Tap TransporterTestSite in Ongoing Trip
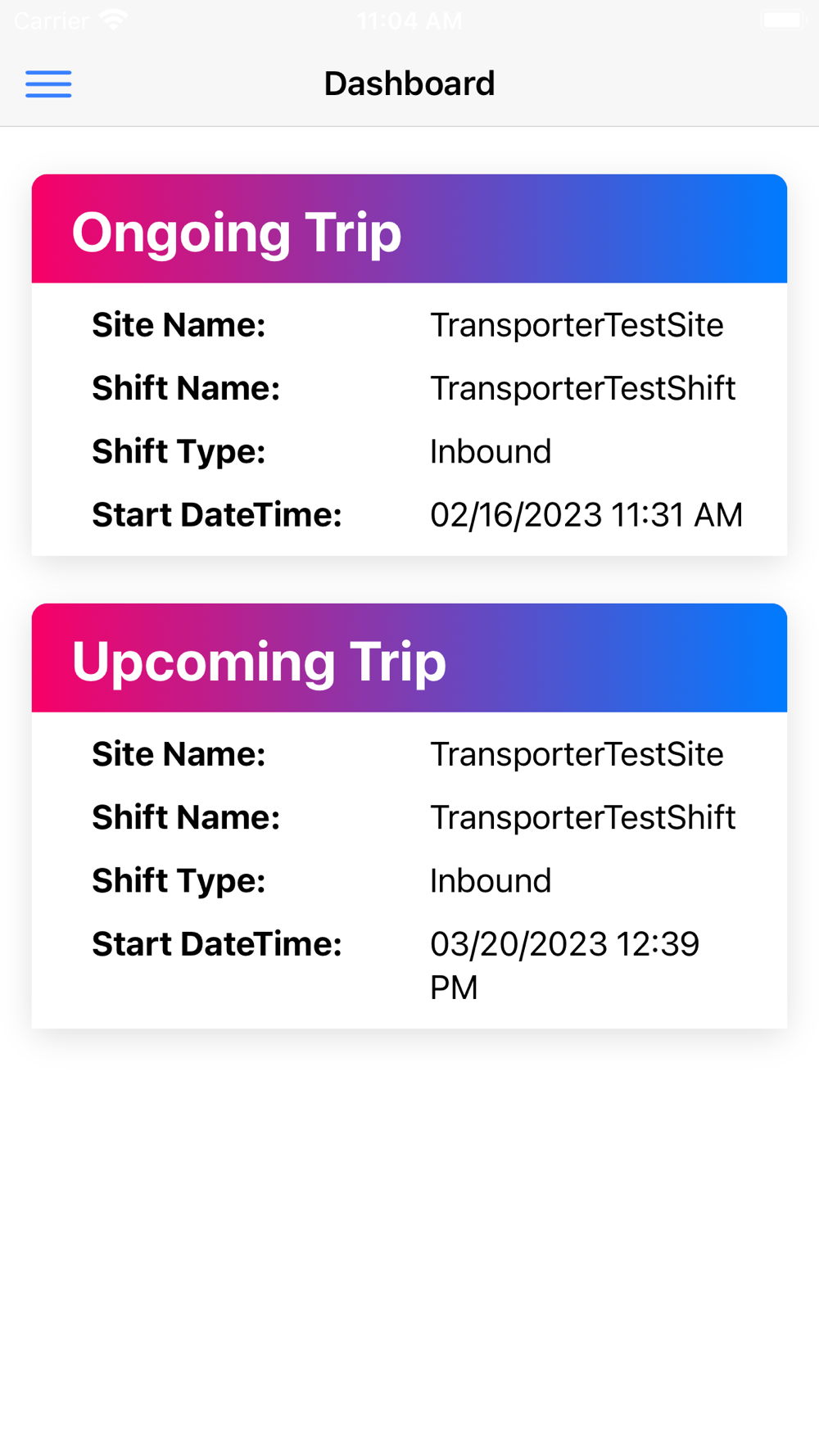The image size is (819, 1456). pyautogui.click(x=577, y=325)
